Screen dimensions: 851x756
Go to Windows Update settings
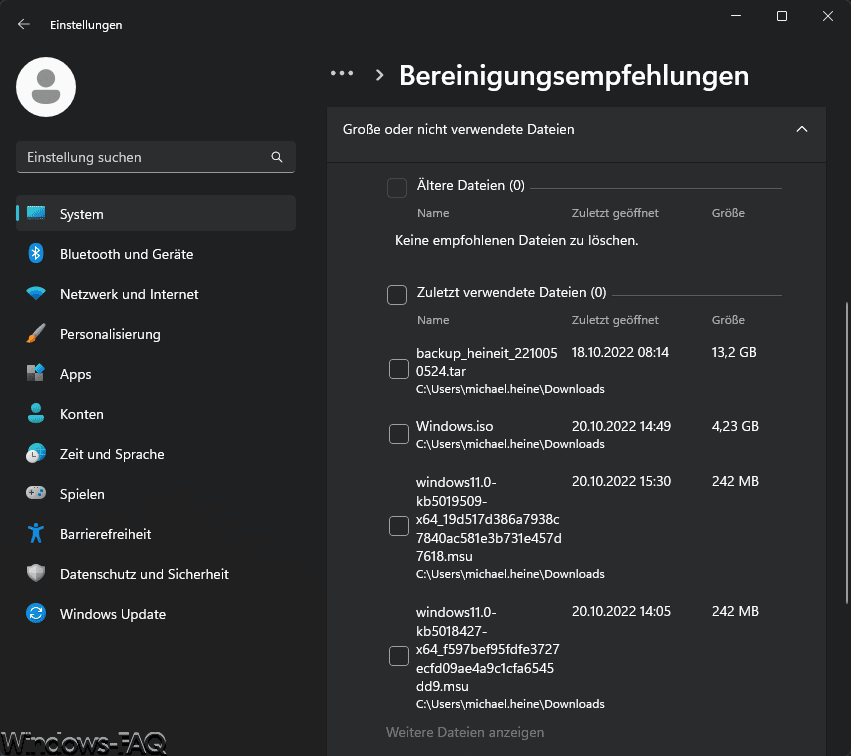(x=156, y=614)
